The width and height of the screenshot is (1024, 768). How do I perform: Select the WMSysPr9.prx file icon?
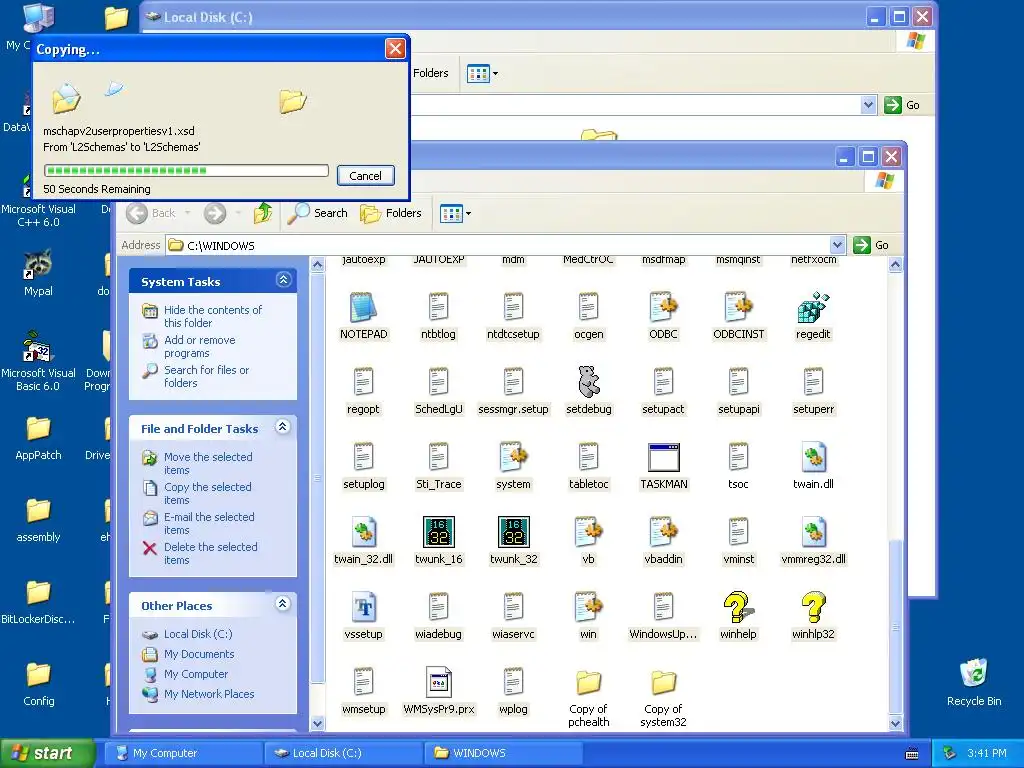pyautogui.click(x=438, y=682)
